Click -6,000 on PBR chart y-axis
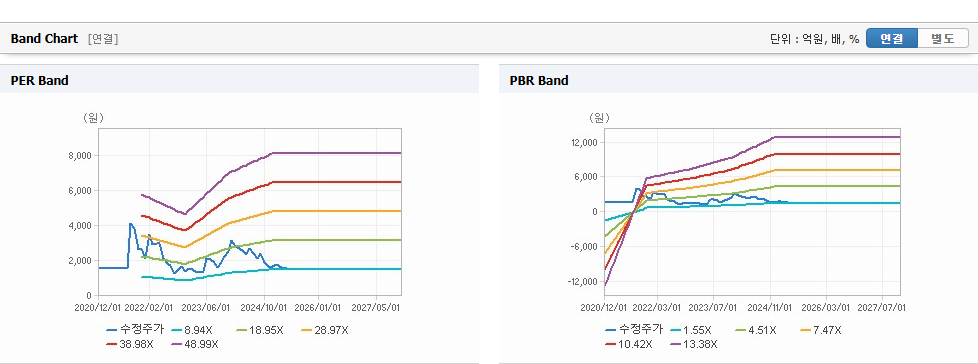This screenshot has width=978, height=364. [584, 246]
